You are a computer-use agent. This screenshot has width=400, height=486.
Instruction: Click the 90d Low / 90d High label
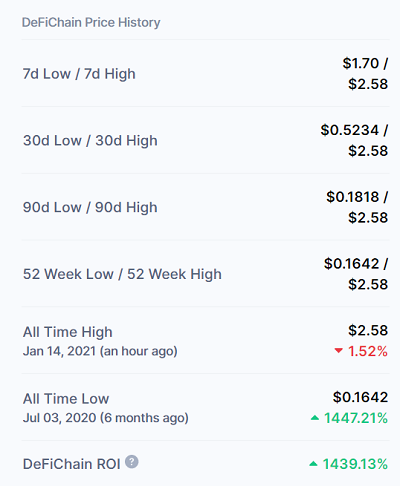[x=90, y=207]
